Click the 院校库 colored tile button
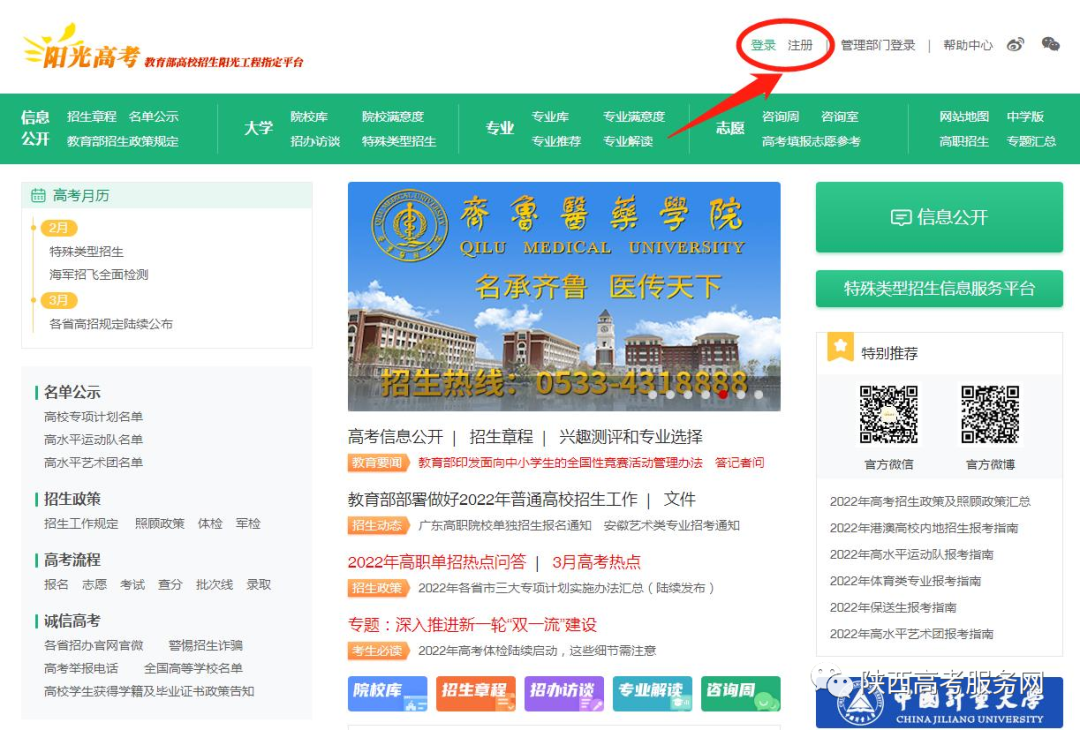This screenshot has width=1080, height=730. coord(387,693)
